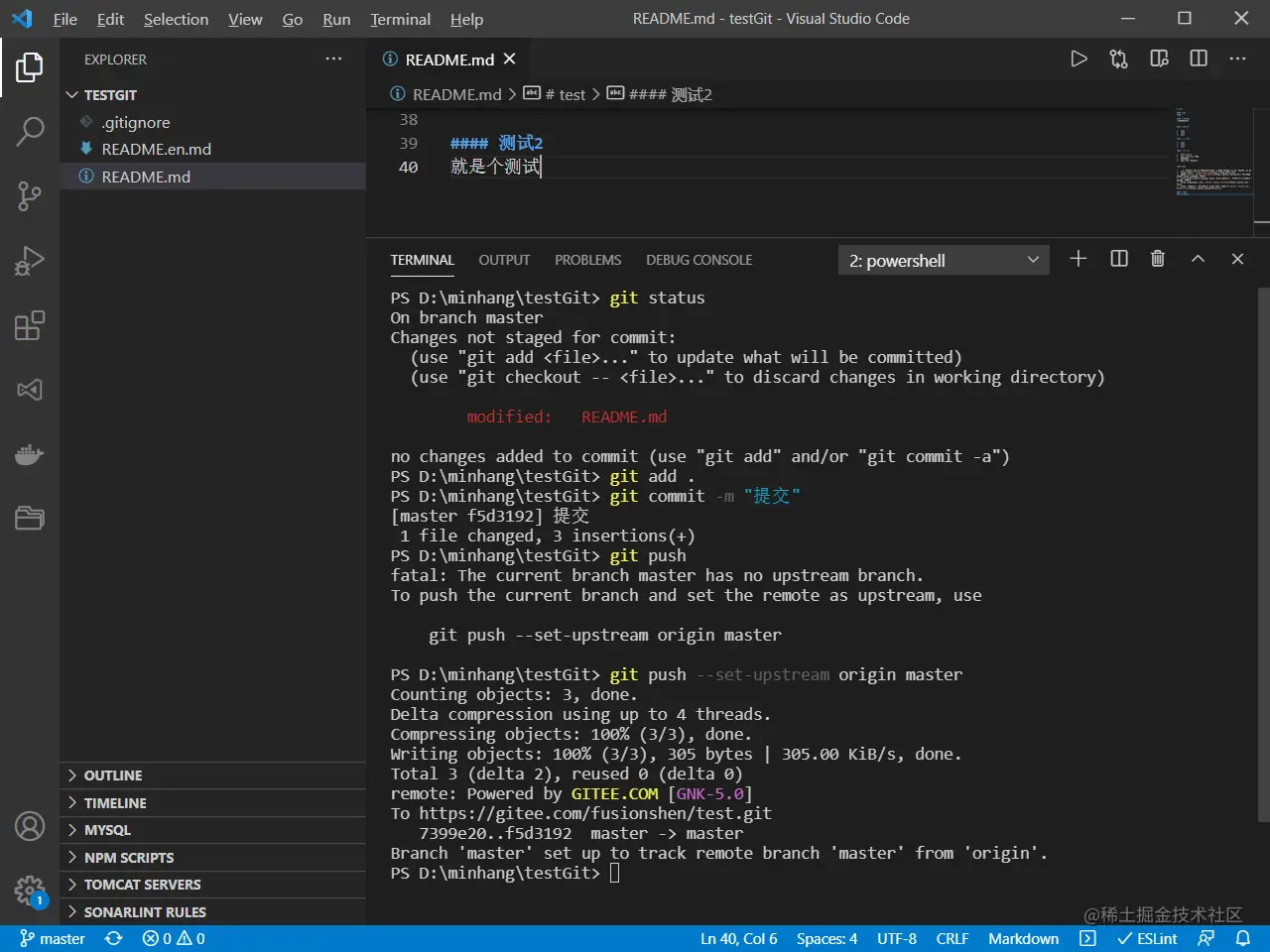Switch to the OUTPUT panel tab
Viewport: 1270px width, 952px height.
coord(504,260)
